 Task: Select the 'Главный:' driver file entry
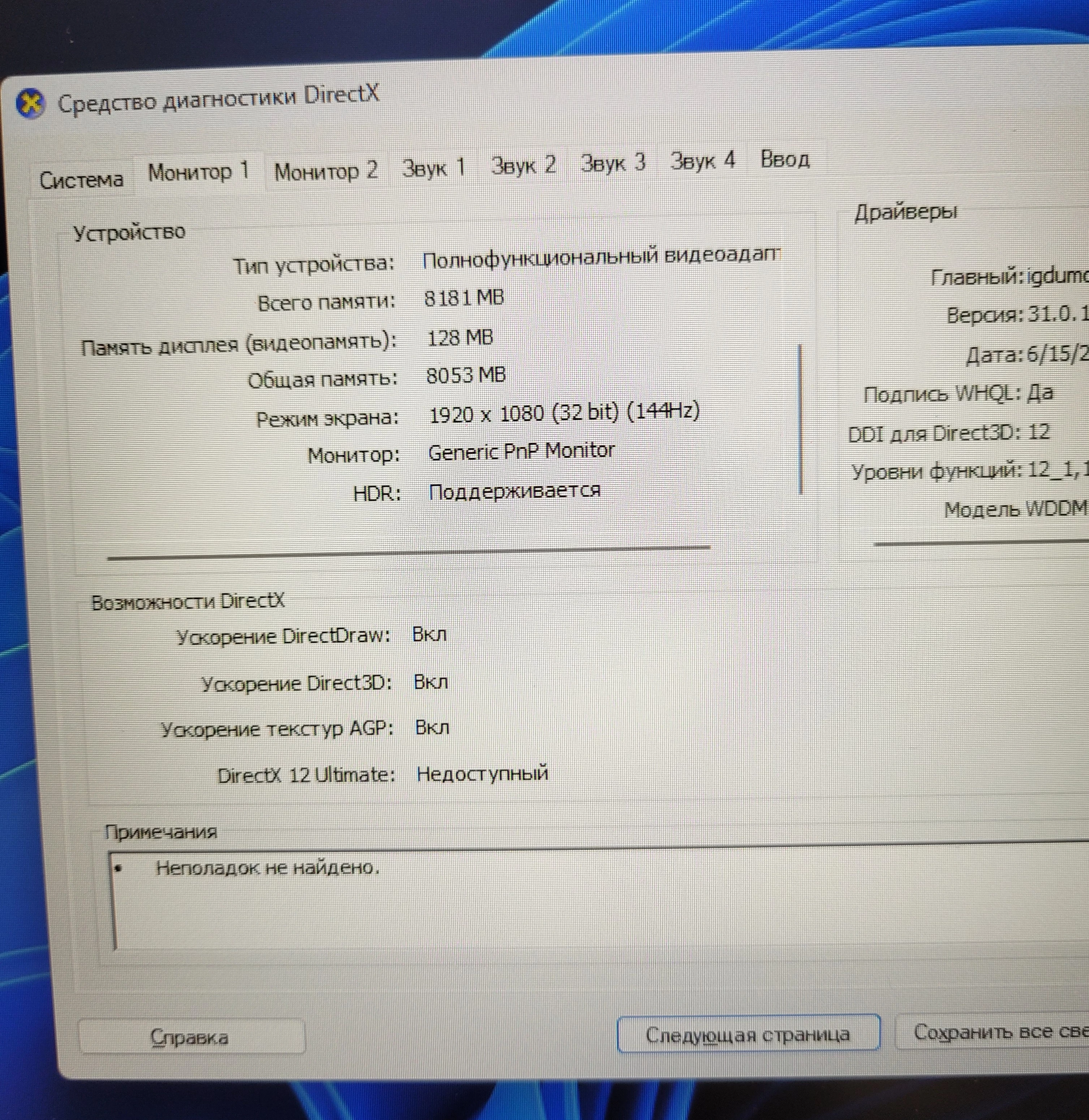1010,276
